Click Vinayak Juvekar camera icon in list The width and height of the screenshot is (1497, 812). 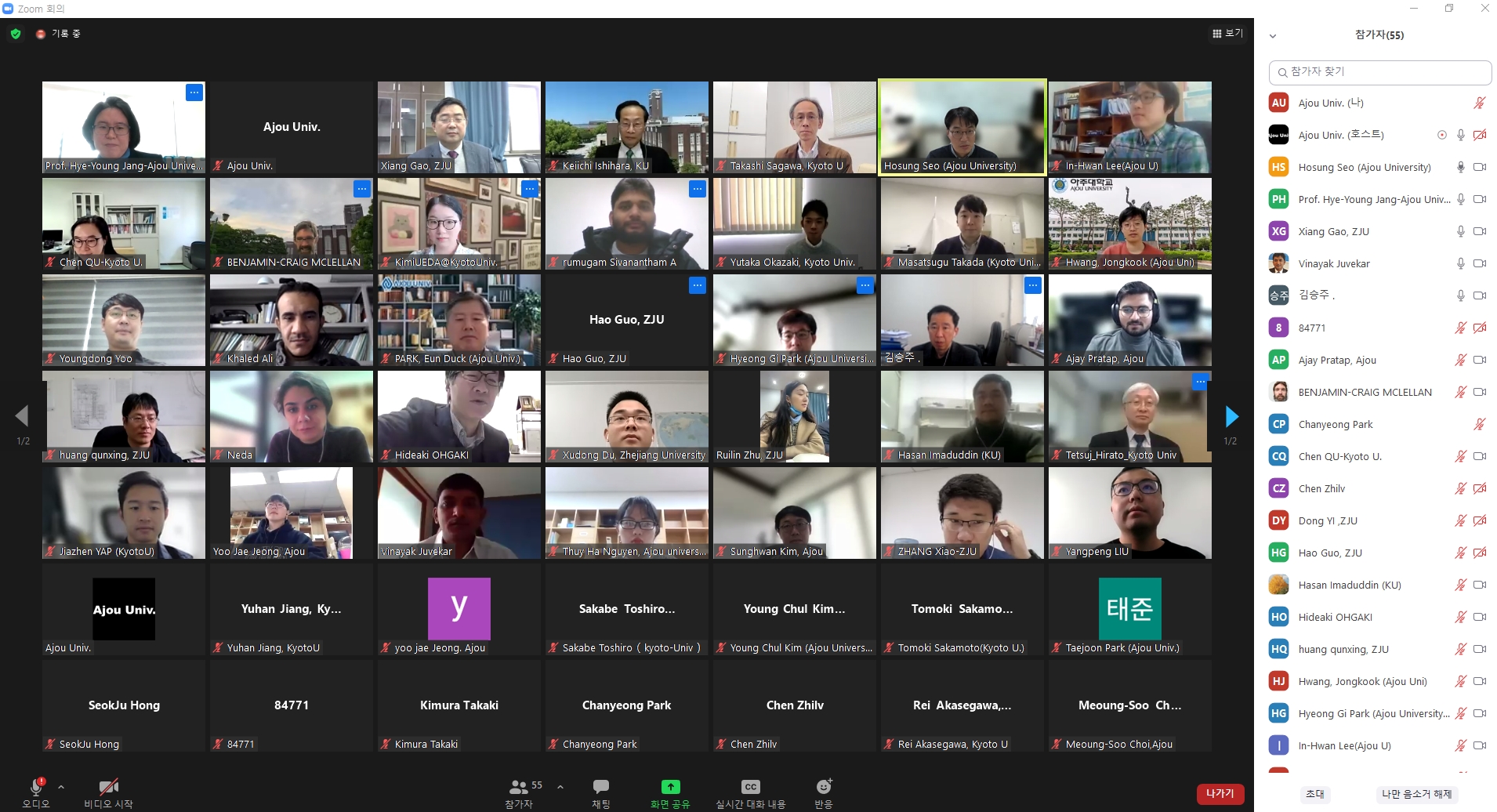1480,263
